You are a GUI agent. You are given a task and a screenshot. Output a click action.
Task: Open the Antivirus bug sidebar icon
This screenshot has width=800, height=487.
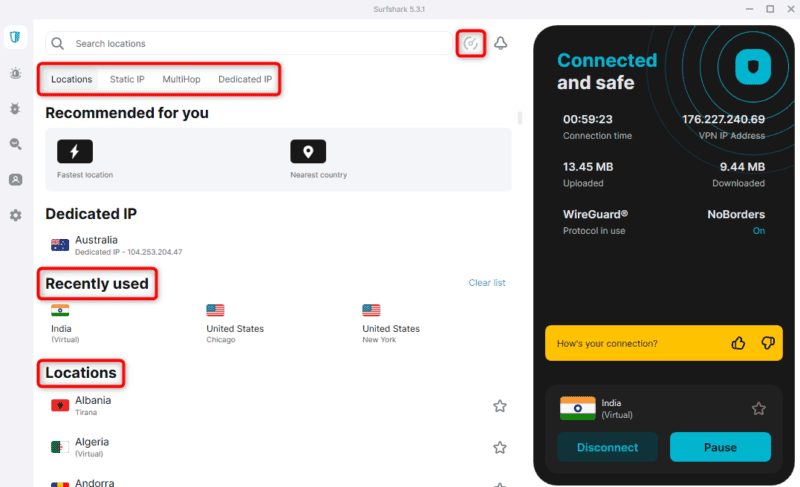(15, 109)
